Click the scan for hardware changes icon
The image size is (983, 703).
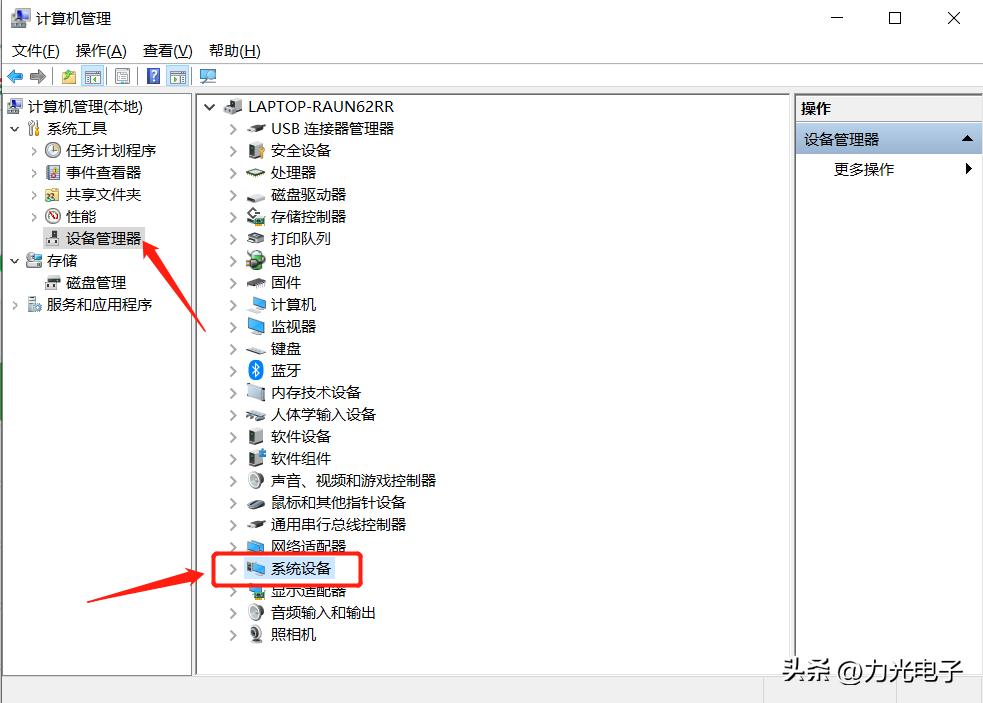tap(208, 76)
